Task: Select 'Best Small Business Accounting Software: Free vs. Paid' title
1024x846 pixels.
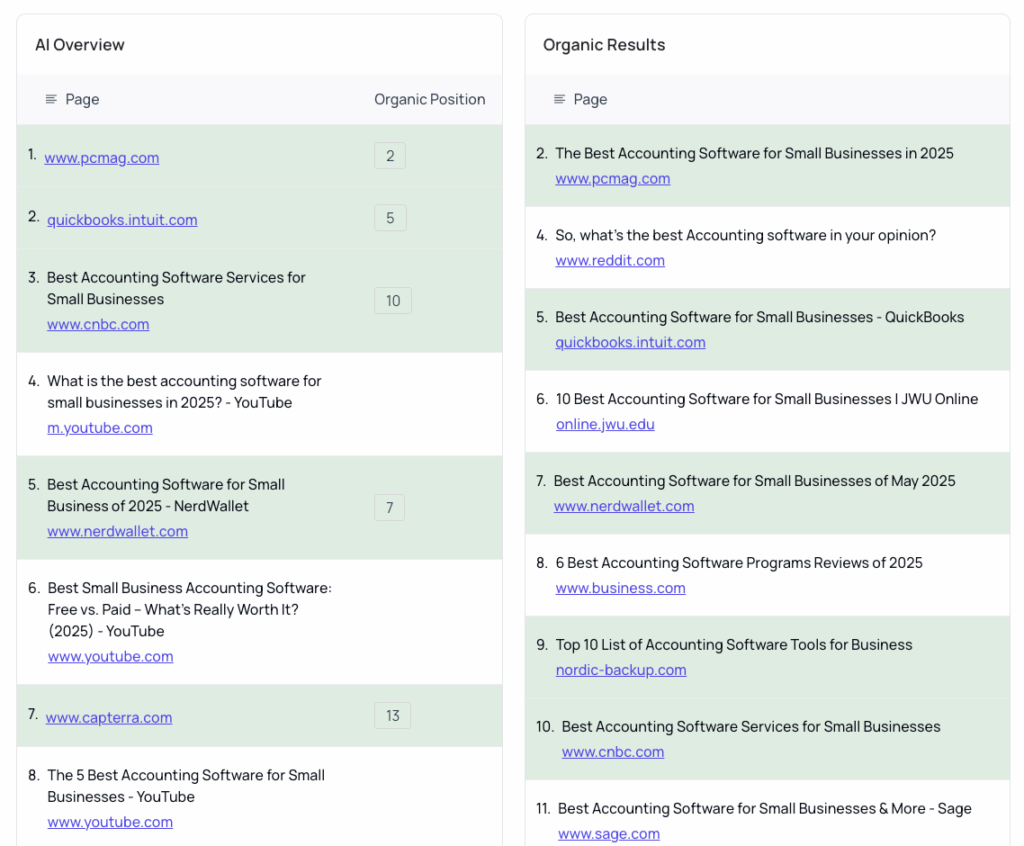Action: click(x=189, y=610)
